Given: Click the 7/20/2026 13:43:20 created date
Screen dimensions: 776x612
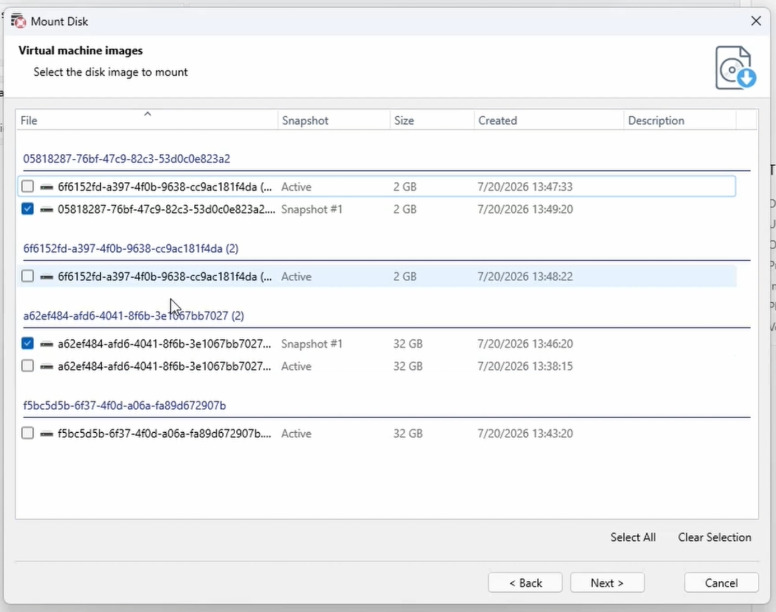Looking at the screenshot, I should point(525,434).
